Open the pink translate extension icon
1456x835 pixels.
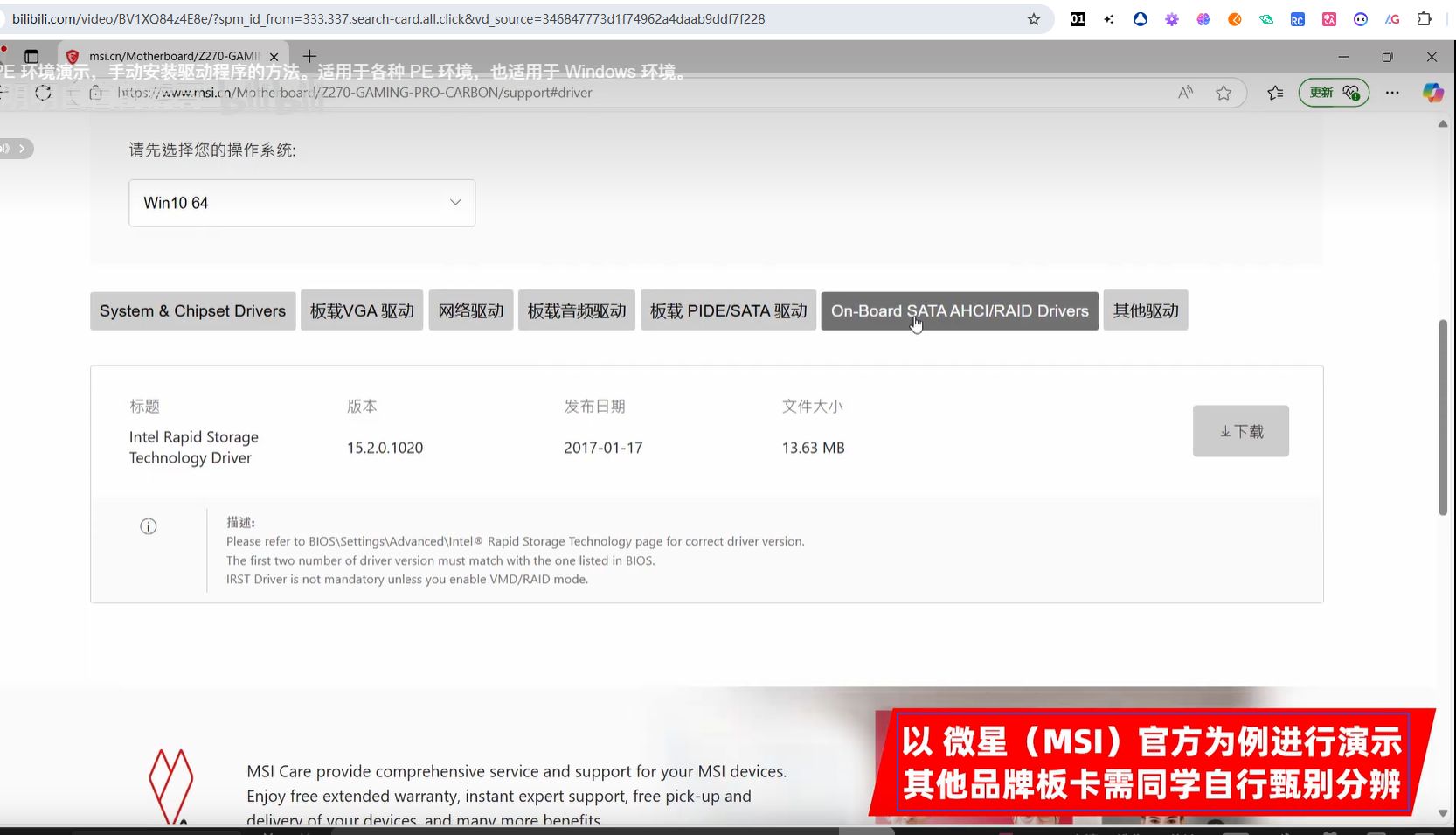(x=1329, y=19)
